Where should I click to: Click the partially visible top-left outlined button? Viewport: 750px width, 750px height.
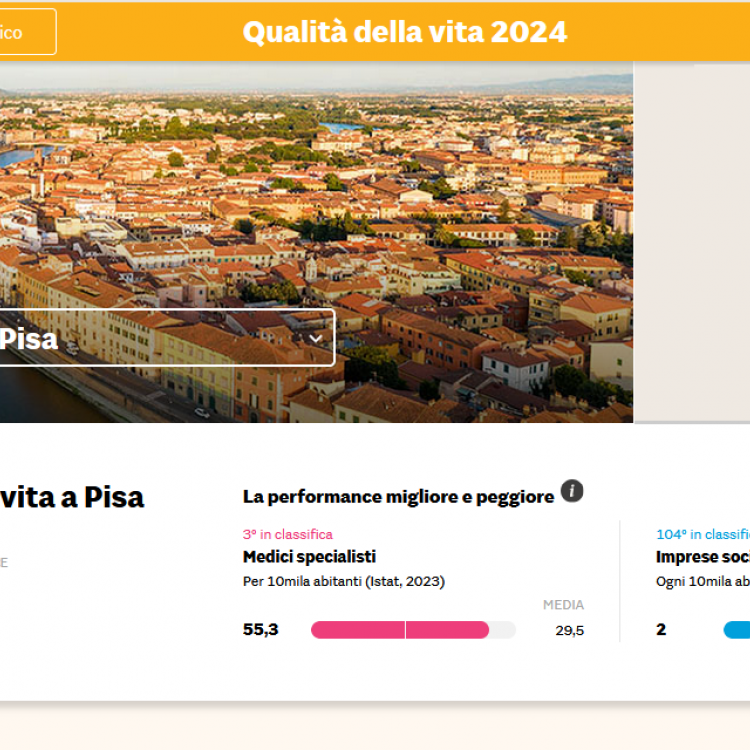pos(26,32)
